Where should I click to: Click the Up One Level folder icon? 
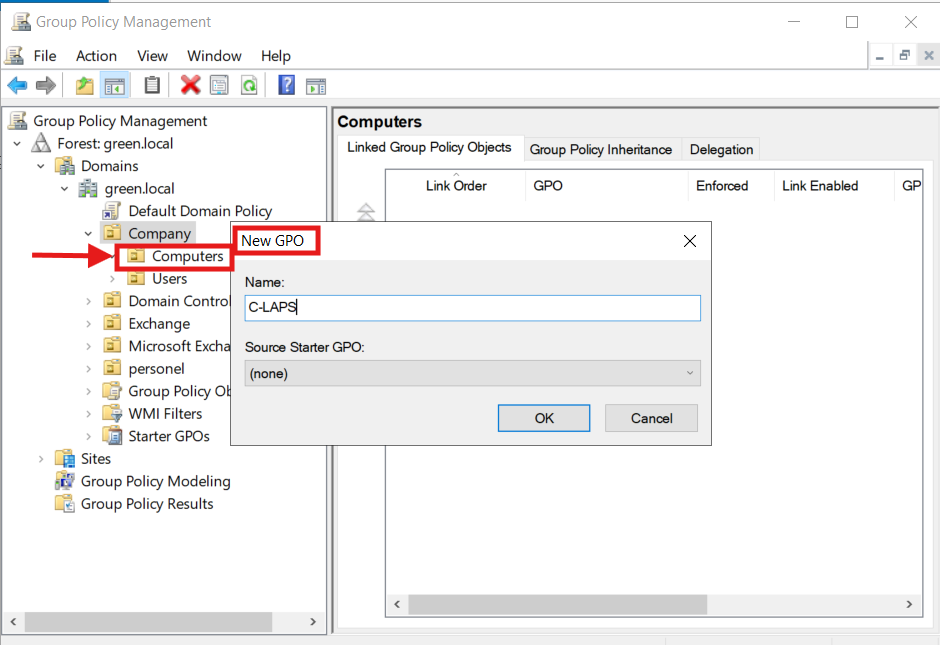click(x=85, y=85)
